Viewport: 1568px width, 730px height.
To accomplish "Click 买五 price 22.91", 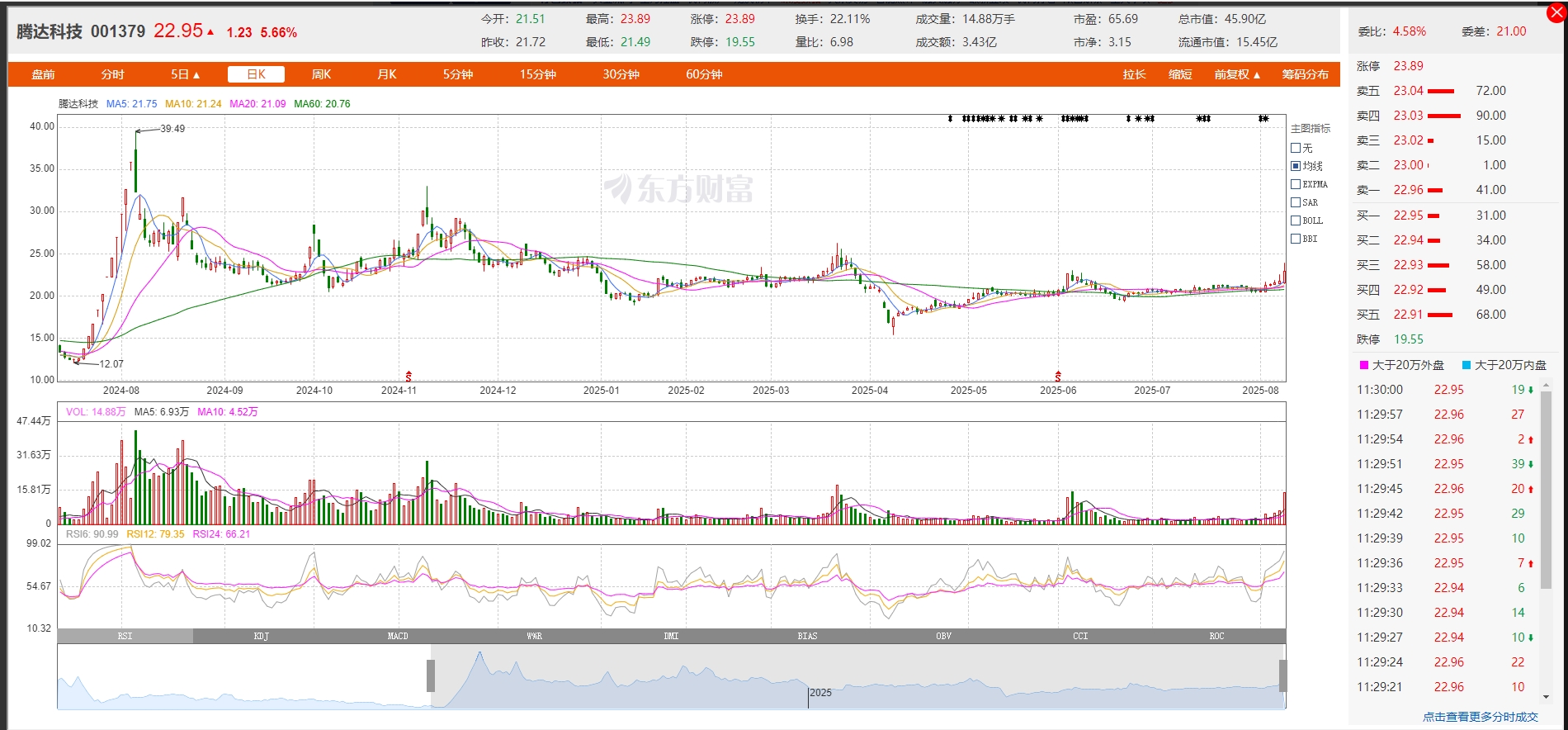I will 1408,315.
